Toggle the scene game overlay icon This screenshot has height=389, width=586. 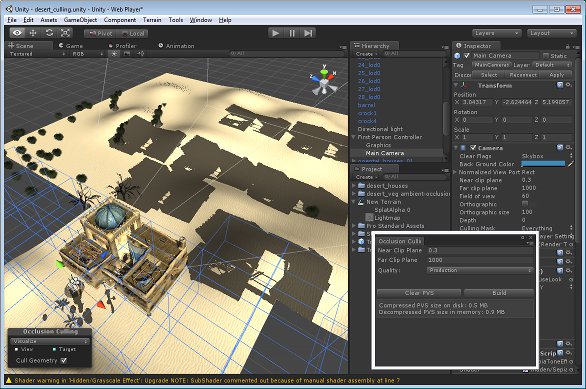(x=127, y=54)
